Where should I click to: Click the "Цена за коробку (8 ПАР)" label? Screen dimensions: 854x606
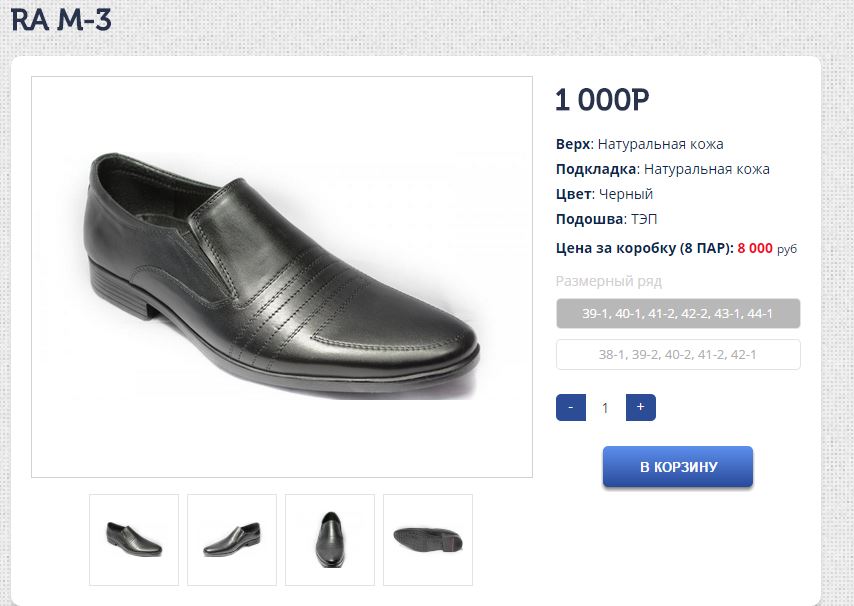coord(644,247)
